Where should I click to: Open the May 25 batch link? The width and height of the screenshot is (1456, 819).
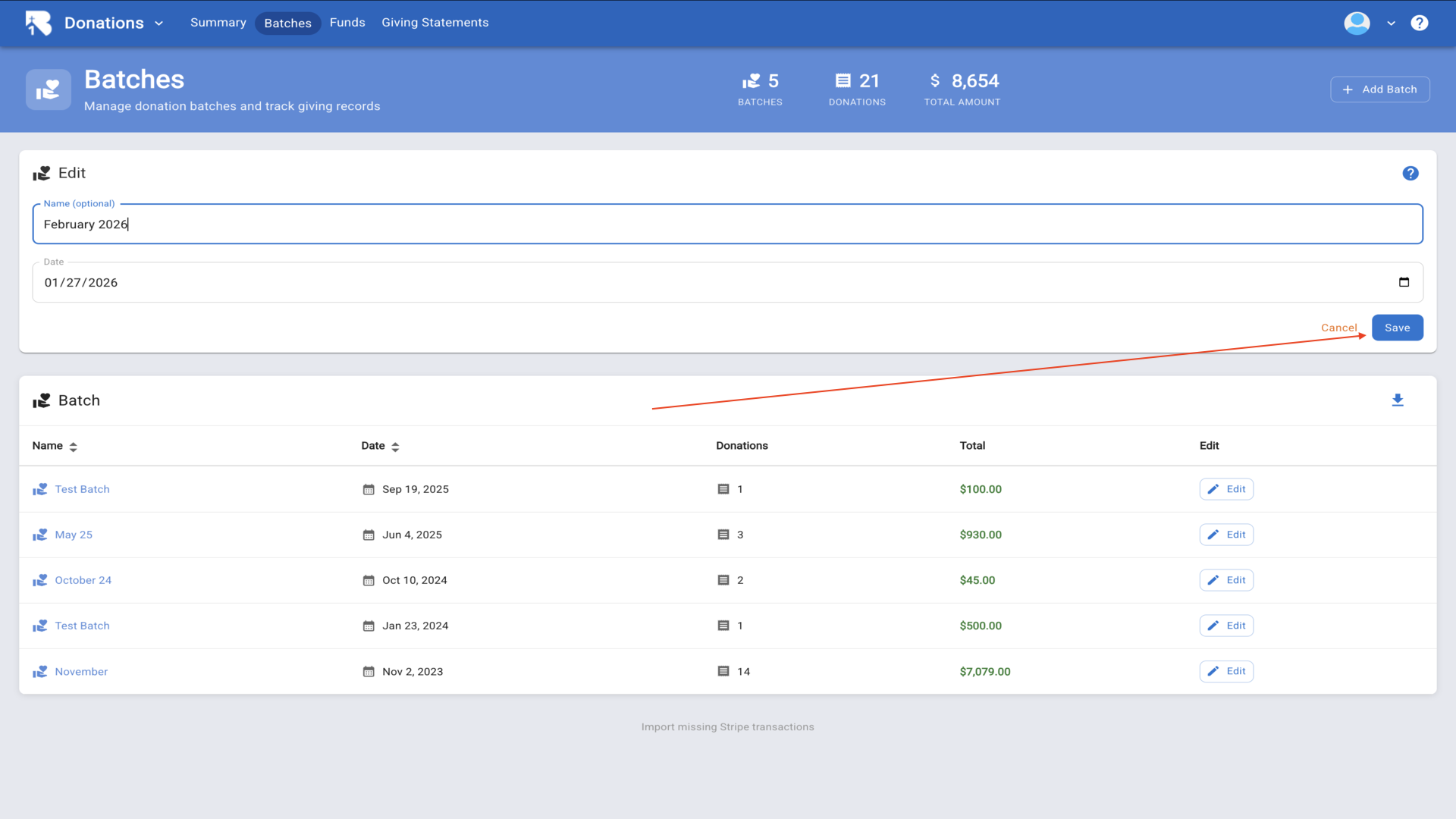pyautogui.click(x=74, y=535)
